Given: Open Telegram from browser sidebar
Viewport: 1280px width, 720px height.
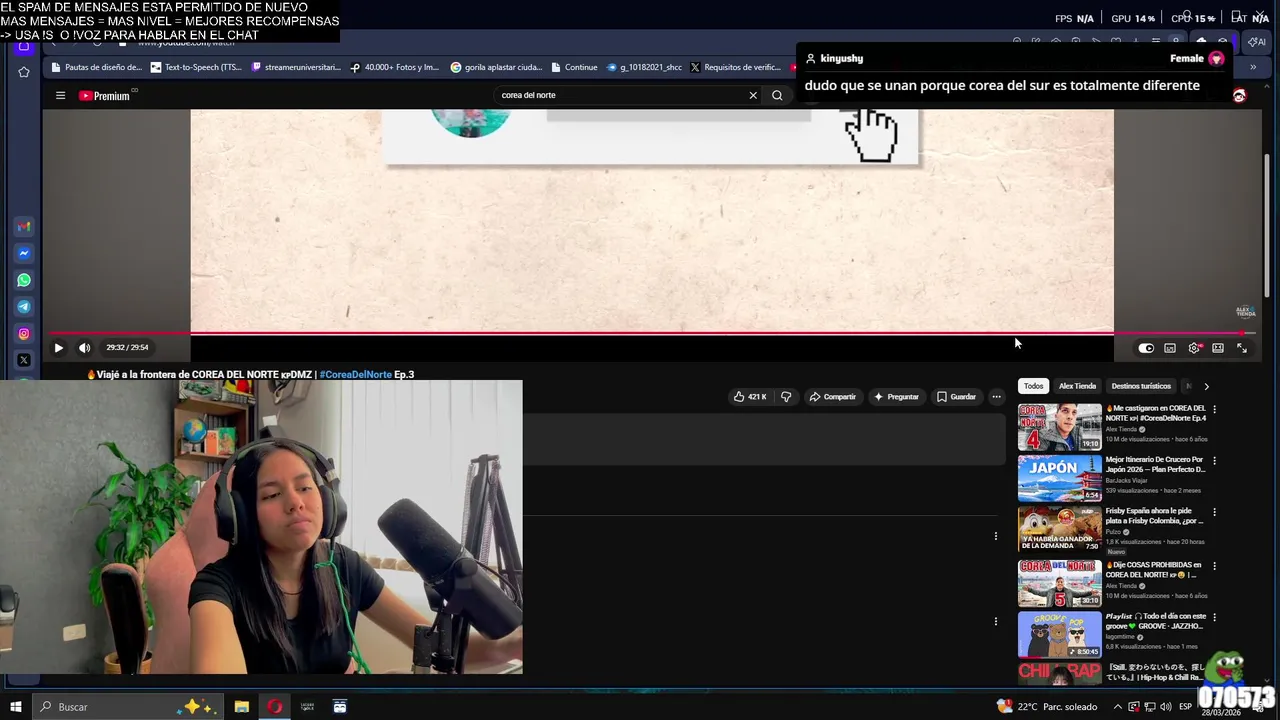Looking at the screenshot, I should (24, 307).
